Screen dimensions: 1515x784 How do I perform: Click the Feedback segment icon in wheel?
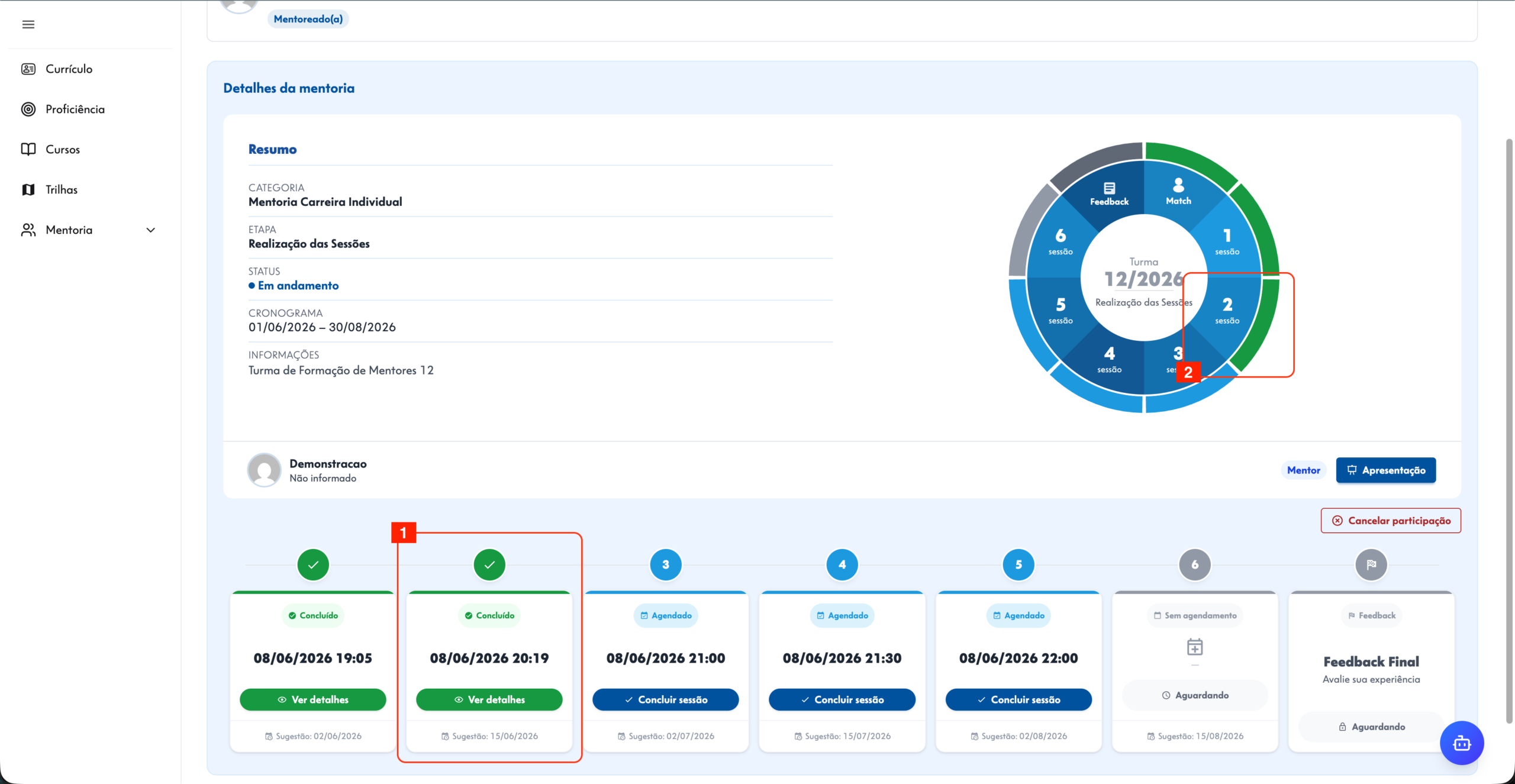[x=1109, y=188]
